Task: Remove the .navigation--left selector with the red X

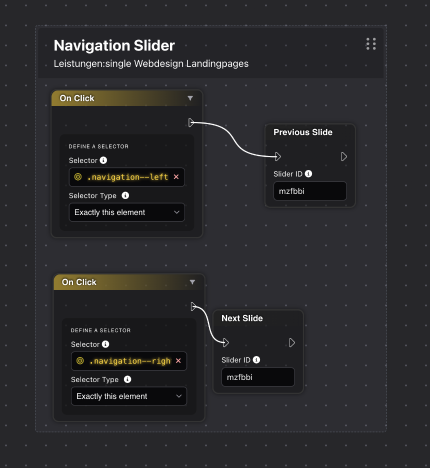Action: (176, 177)
